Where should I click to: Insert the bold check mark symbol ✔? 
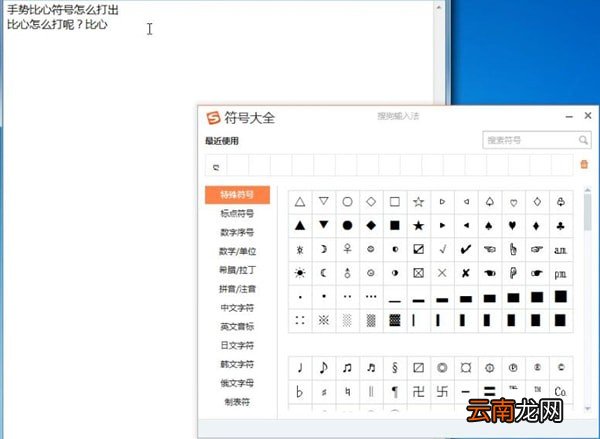point(466,250)
